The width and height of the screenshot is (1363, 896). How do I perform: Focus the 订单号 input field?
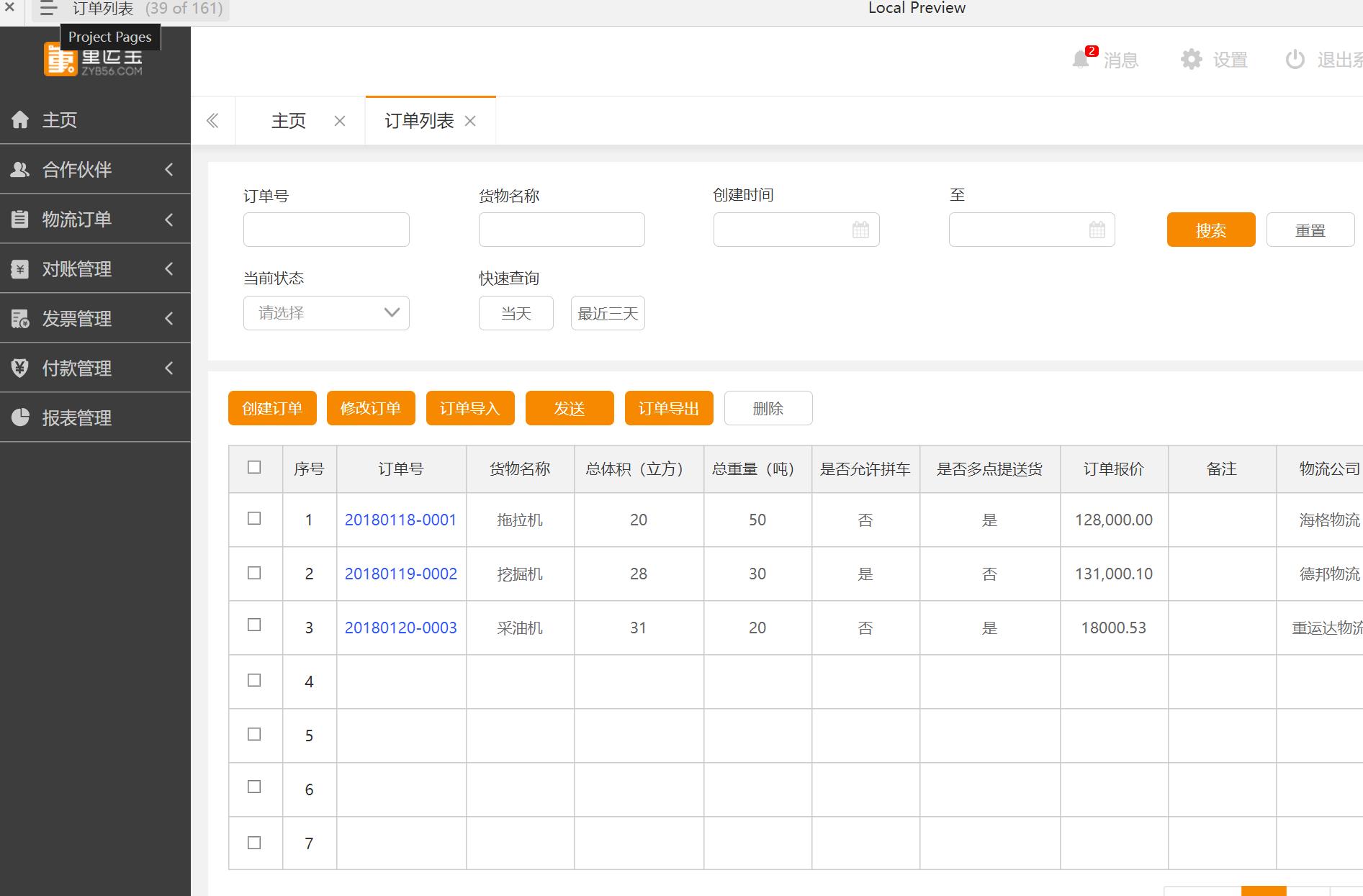[326, 230]
